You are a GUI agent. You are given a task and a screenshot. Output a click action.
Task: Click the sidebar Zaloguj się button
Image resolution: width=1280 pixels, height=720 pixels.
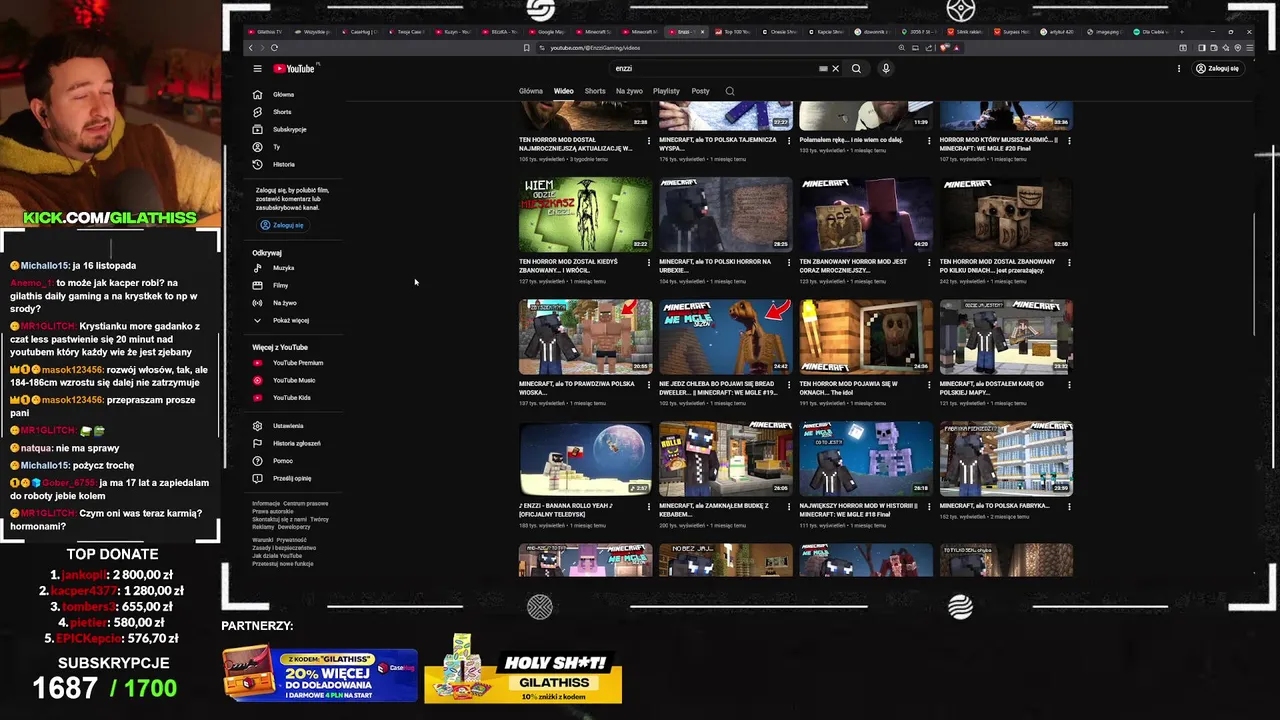pos(282,226)
